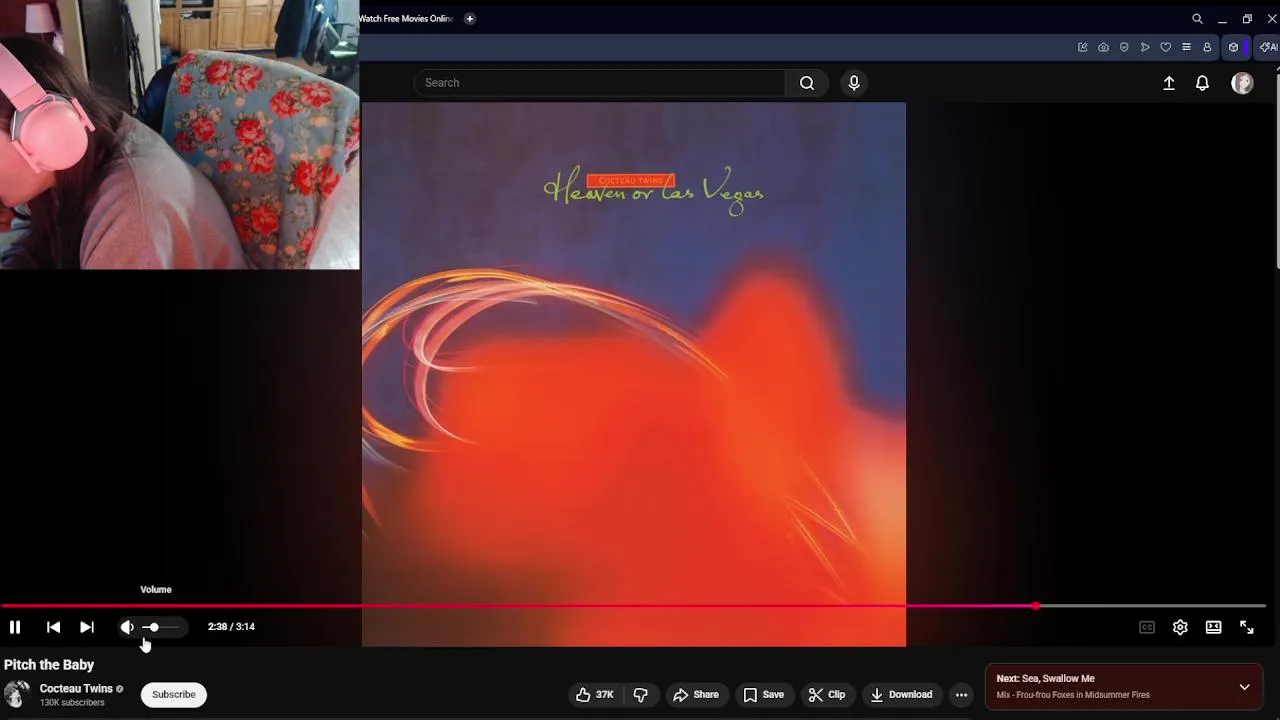Open player settings gear
The width and height of the screenshot is (1280, 720).
coord(1180,627)
